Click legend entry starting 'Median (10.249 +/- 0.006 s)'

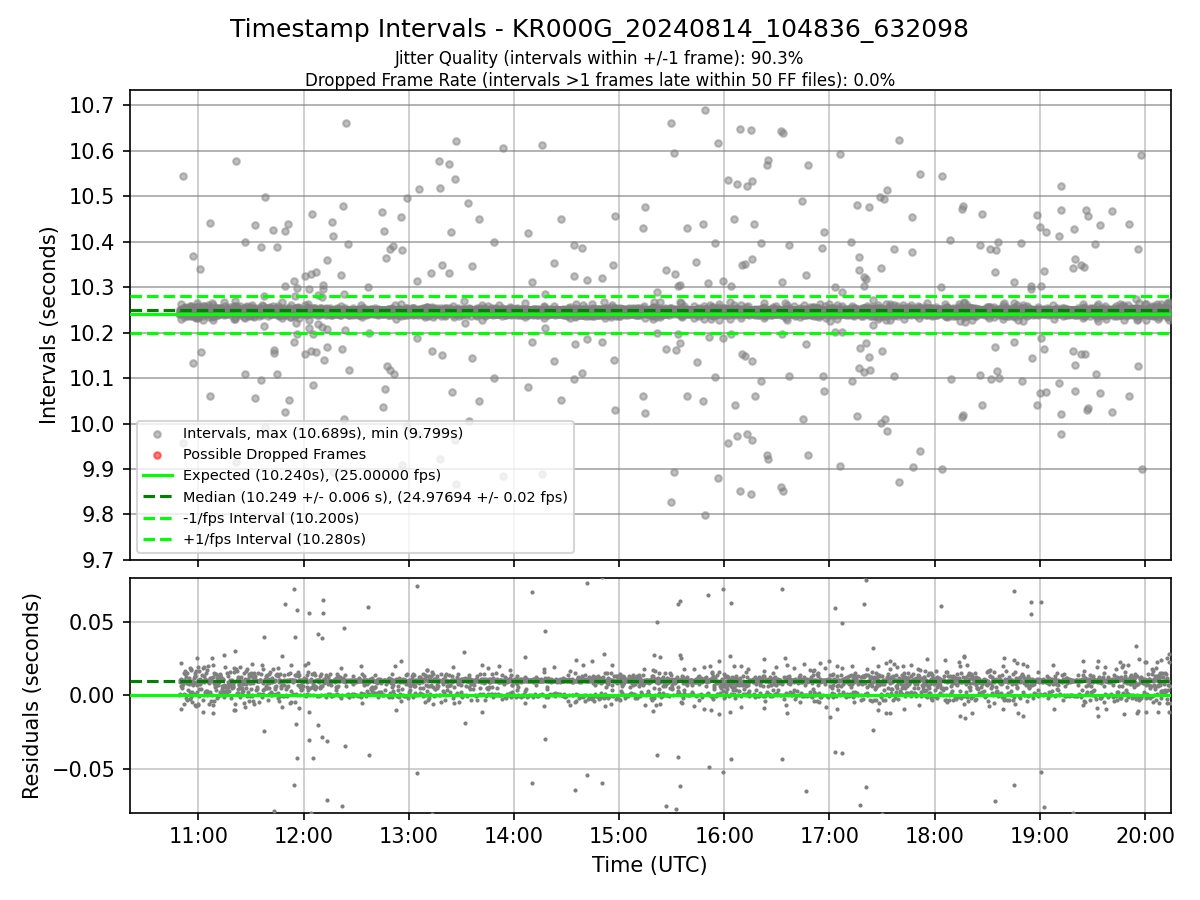click(x=375, y=496)
